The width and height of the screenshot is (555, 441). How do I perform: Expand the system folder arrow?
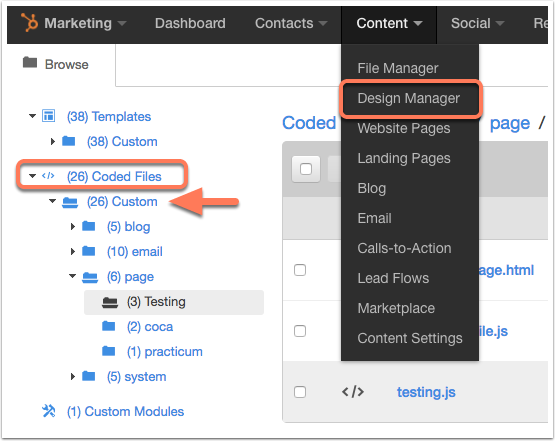point(73,376)
